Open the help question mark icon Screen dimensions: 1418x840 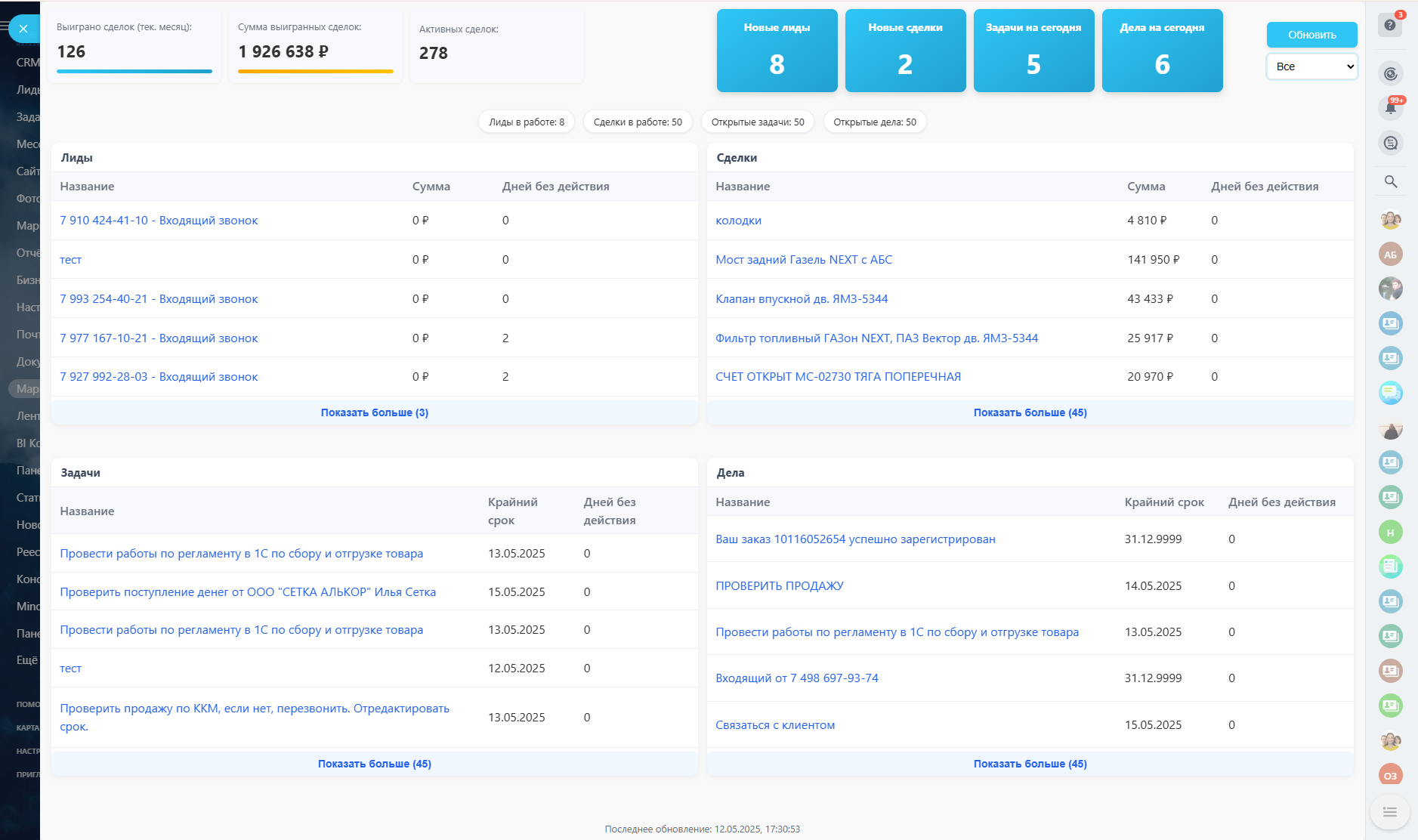pyautogui.click(x=1390, y=26)
